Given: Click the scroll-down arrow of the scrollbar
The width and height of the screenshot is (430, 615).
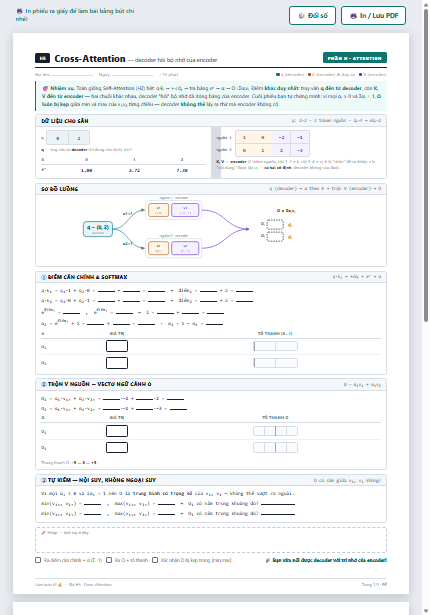Looking at the screenshot, I should 426,611.
